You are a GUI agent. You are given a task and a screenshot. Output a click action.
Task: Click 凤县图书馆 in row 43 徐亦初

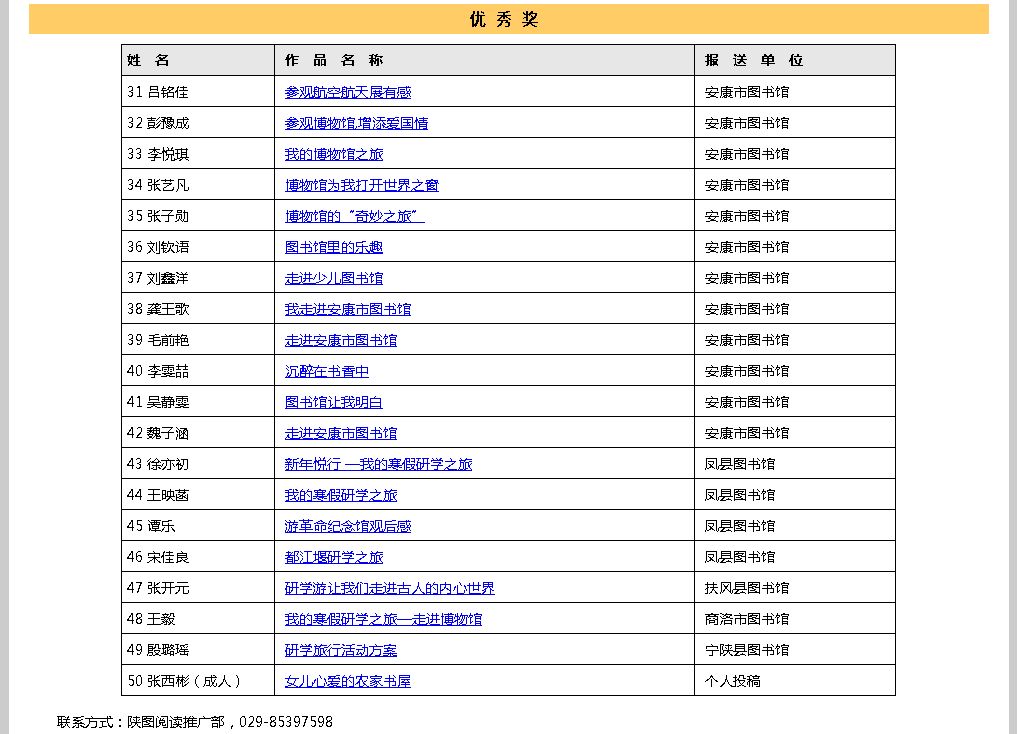[x=739, y=464]
